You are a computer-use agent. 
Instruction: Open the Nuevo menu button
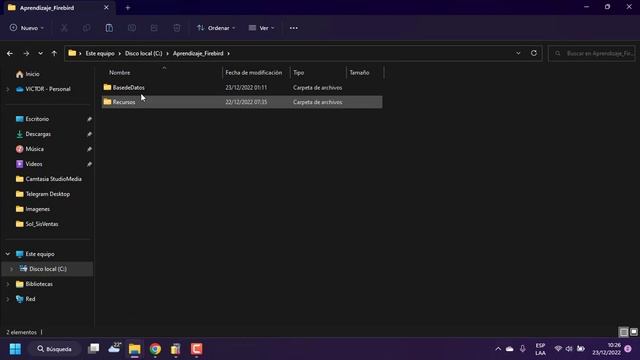(x=27, y=28)
